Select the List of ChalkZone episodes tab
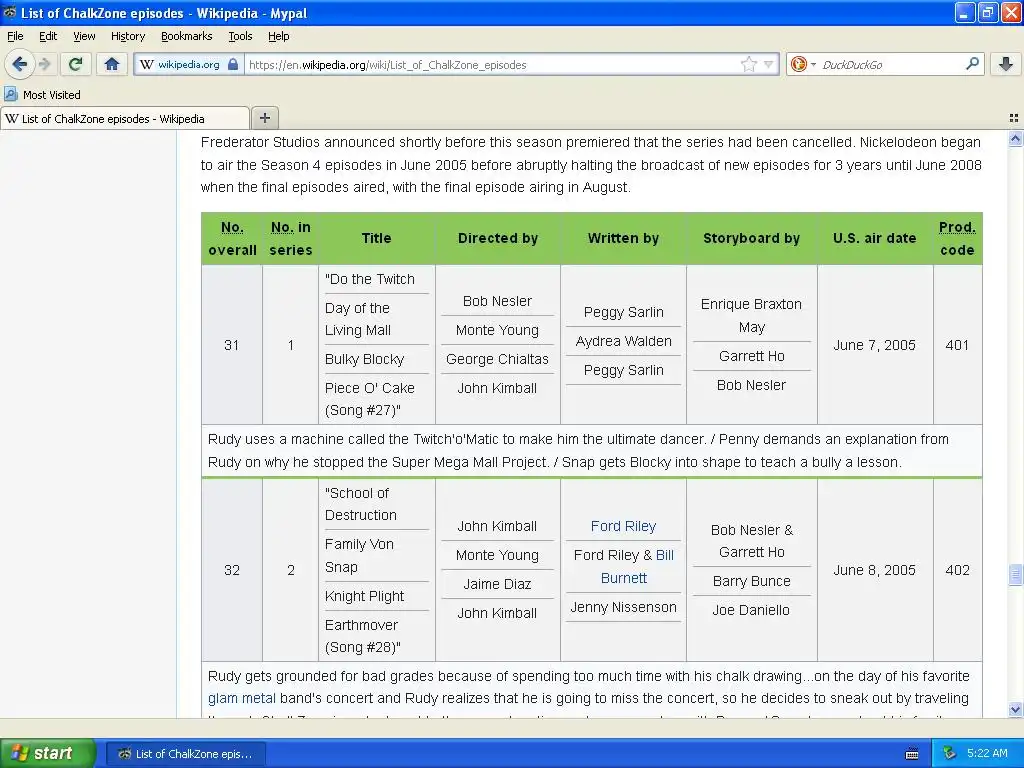 click(125, 118)
